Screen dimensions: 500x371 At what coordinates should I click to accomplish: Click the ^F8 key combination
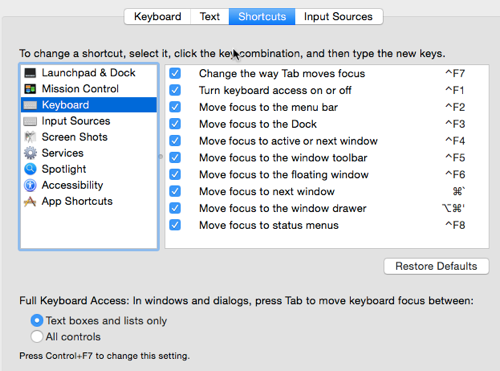[x=455, y=225]
